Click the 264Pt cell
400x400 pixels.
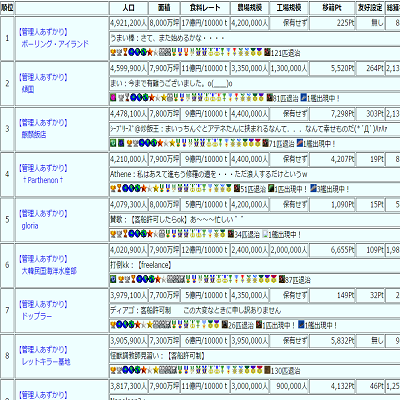370,68
